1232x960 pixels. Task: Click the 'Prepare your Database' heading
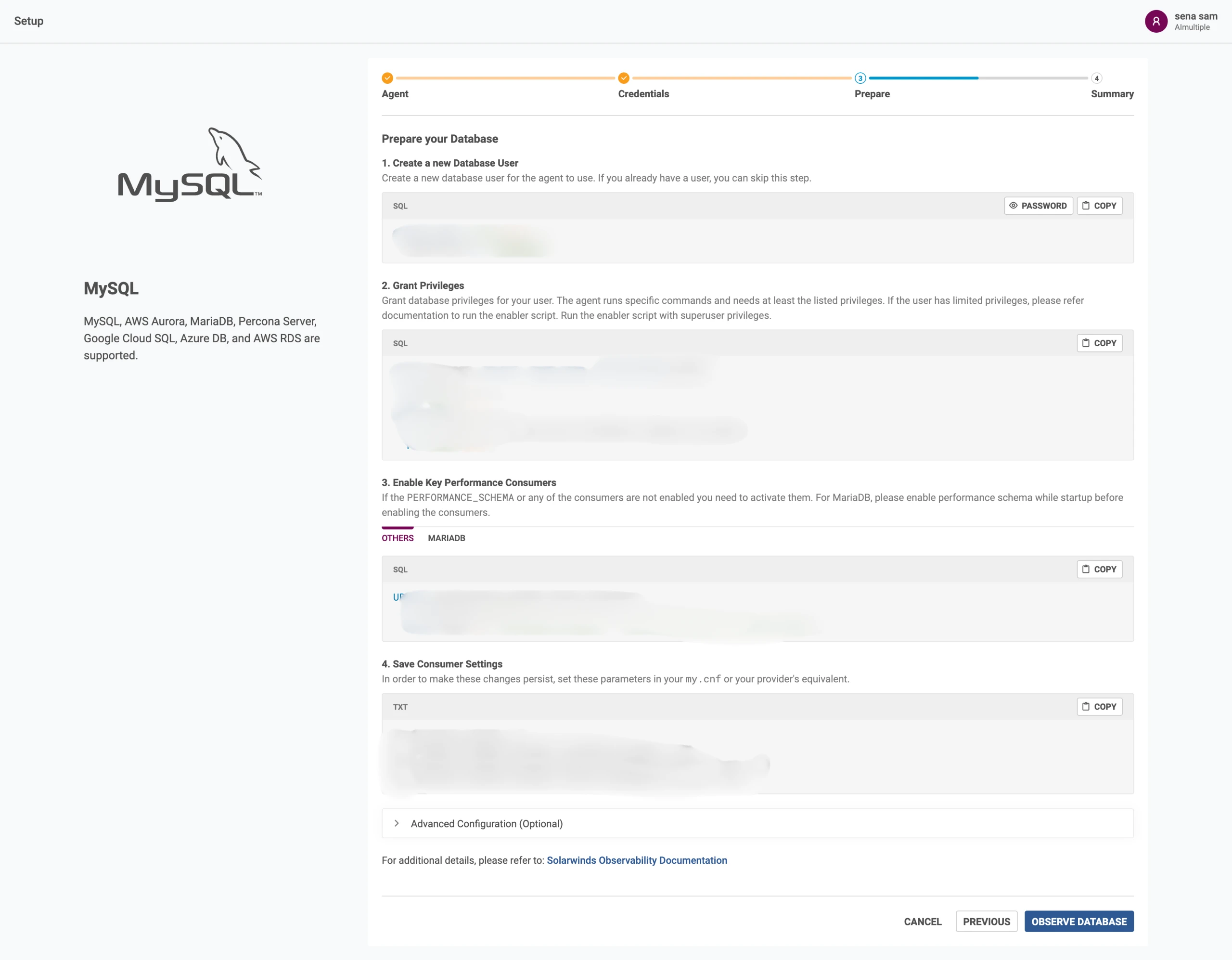[x=440, y=139]
